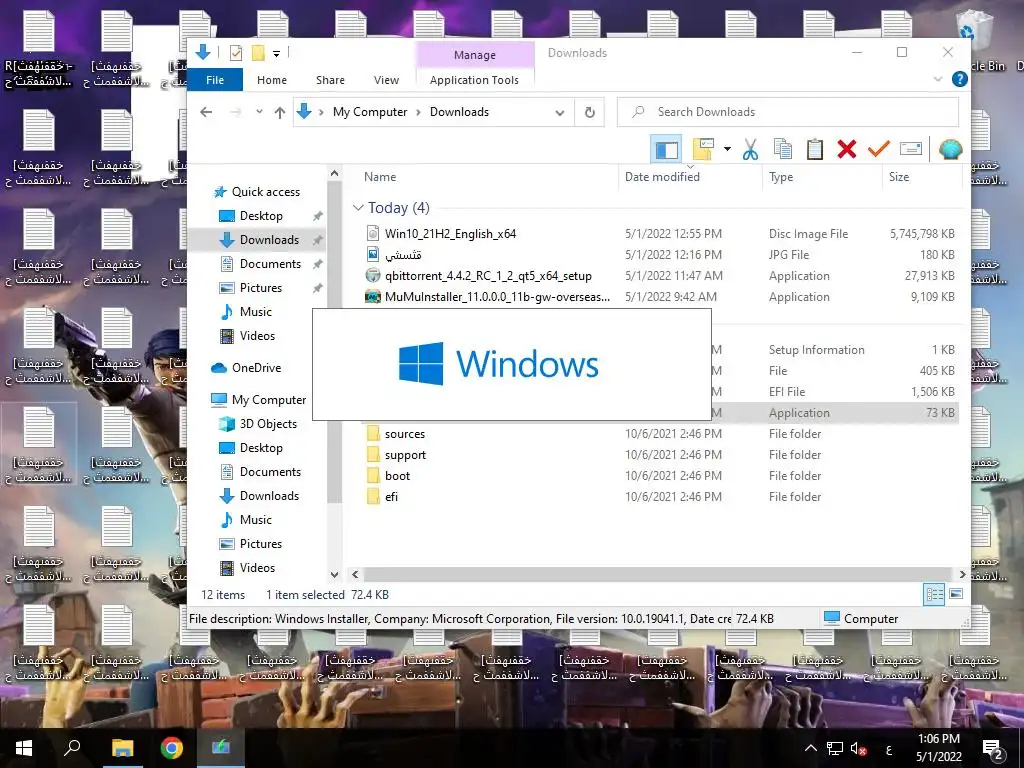The width and height of the screenshot is (1024, 768).
Task: Click the Manage contextual tab header
Action: (x=475, y=55)
